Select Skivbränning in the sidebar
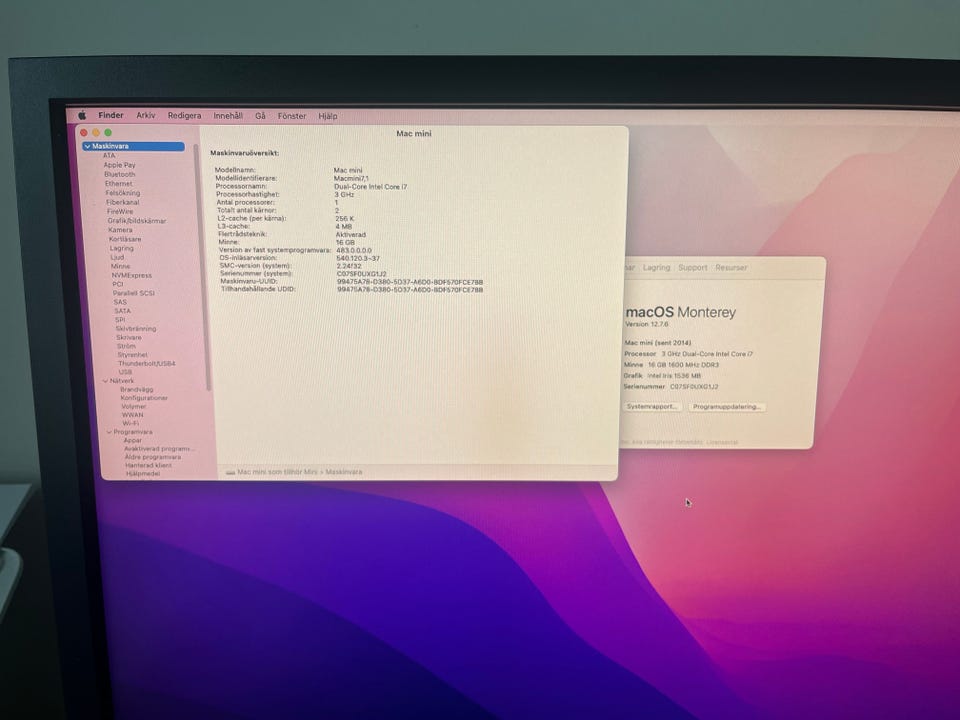Image resolution: width=960 pixels, height=720 pixels. pyautogui.click(x=136, y=329)
